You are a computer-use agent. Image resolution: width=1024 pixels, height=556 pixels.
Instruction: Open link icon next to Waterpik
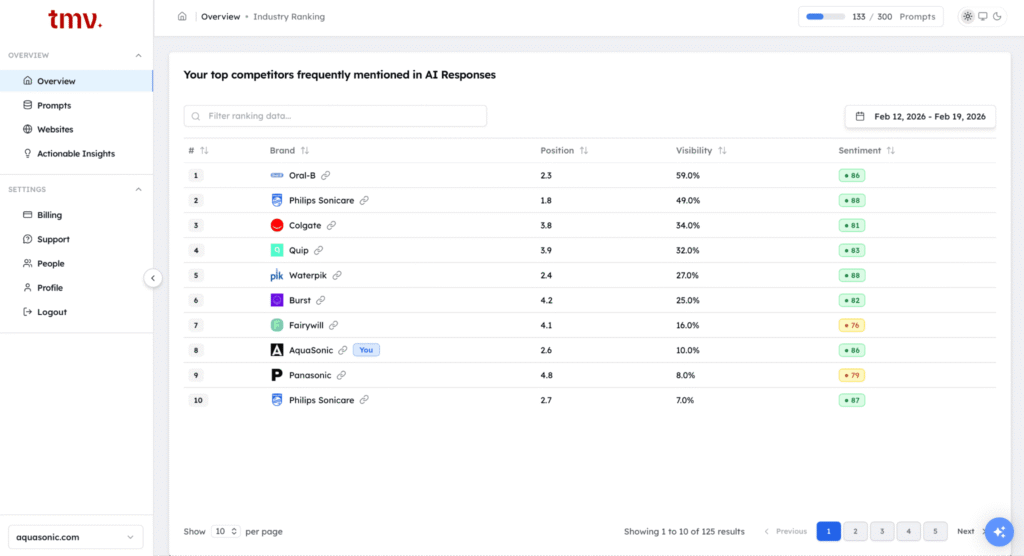point(337,275)
